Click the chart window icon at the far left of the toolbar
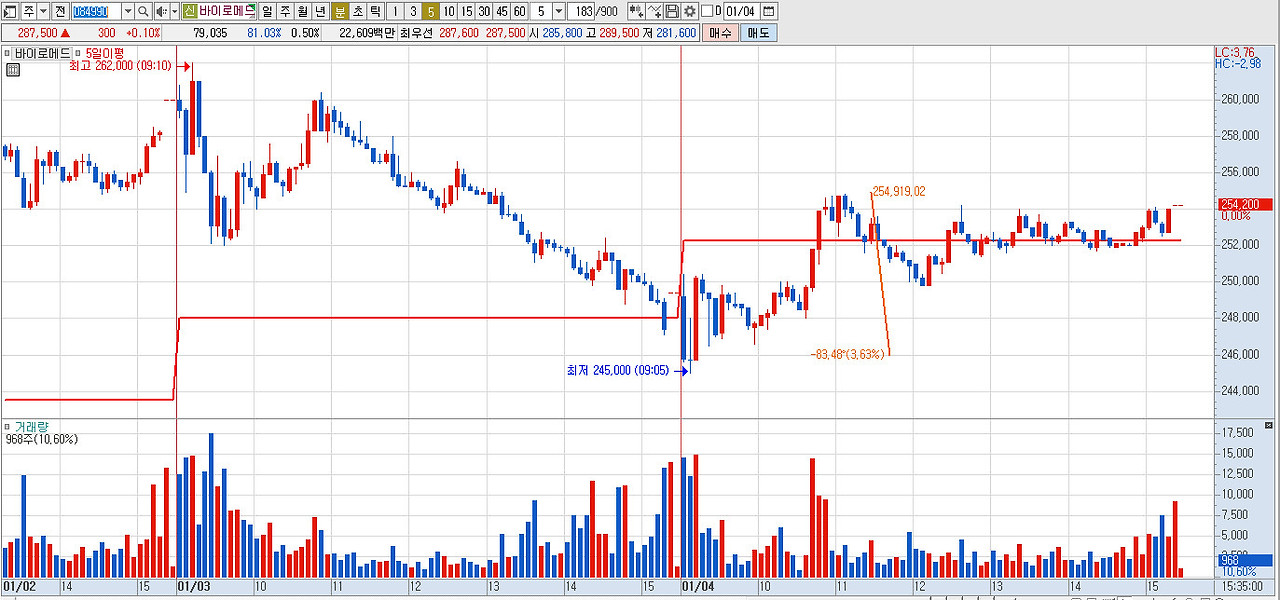1280x600 pixels. click(9, 11)
